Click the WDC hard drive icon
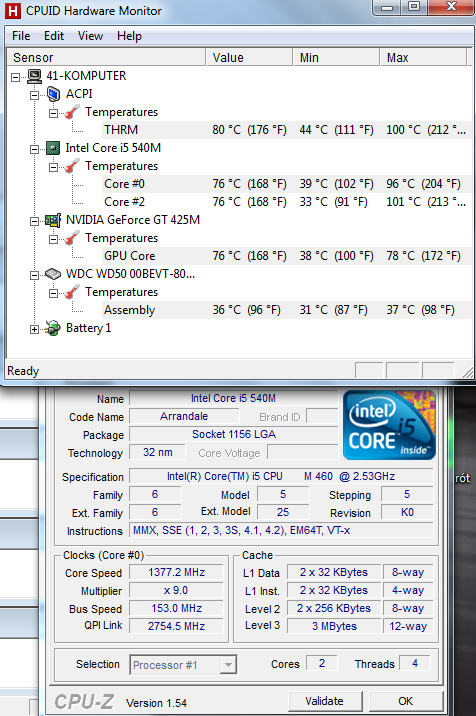Screen dimensions: 476x716 [x=53, y=274]
